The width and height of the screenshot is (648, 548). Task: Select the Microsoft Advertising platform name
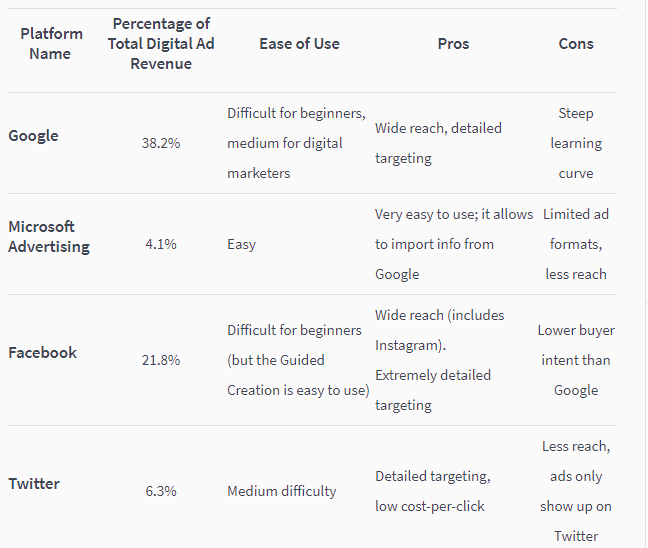(49, 237)
